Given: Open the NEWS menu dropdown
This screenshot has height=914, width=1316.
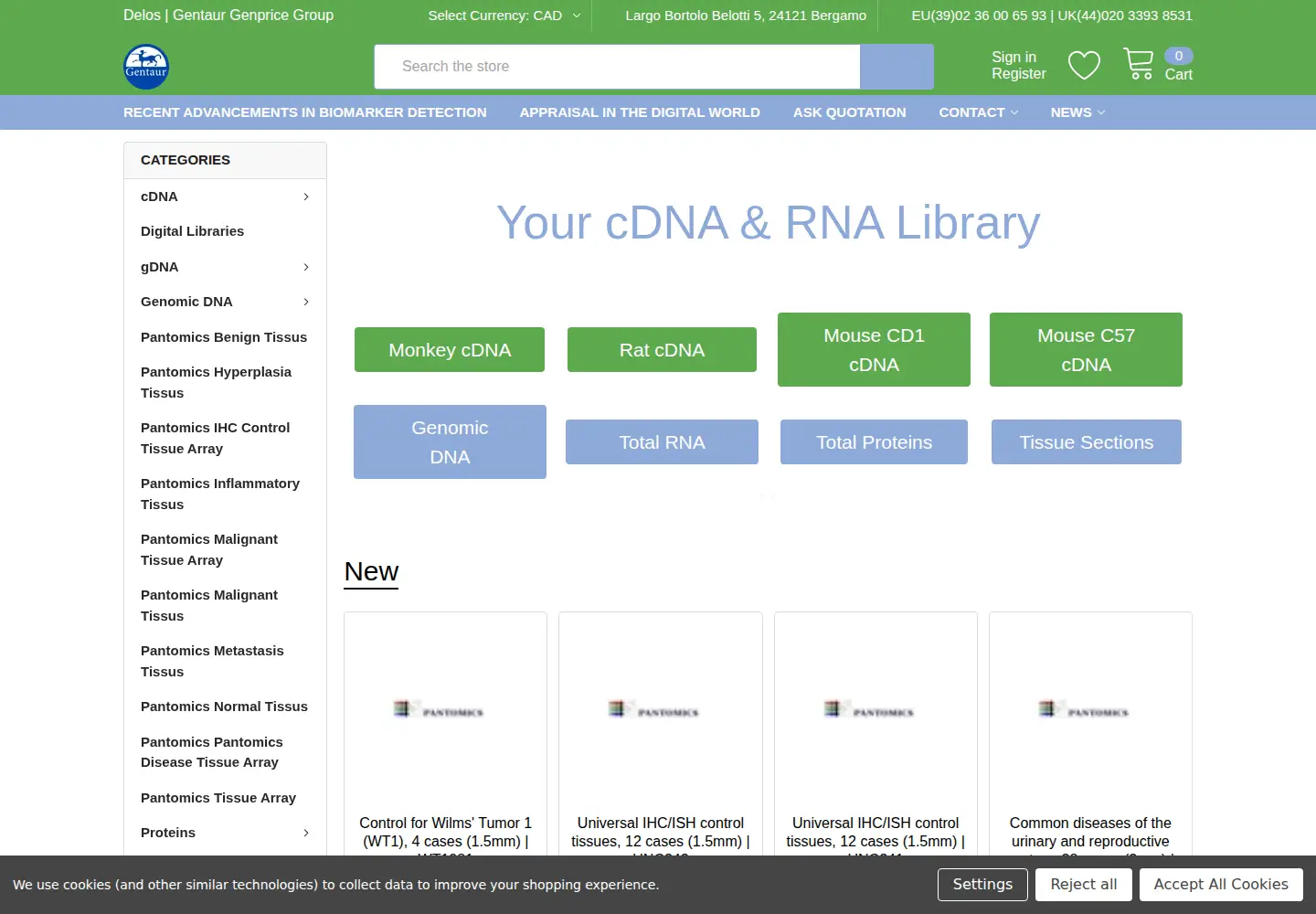Looking at the screenshot, I should 1077,112.
